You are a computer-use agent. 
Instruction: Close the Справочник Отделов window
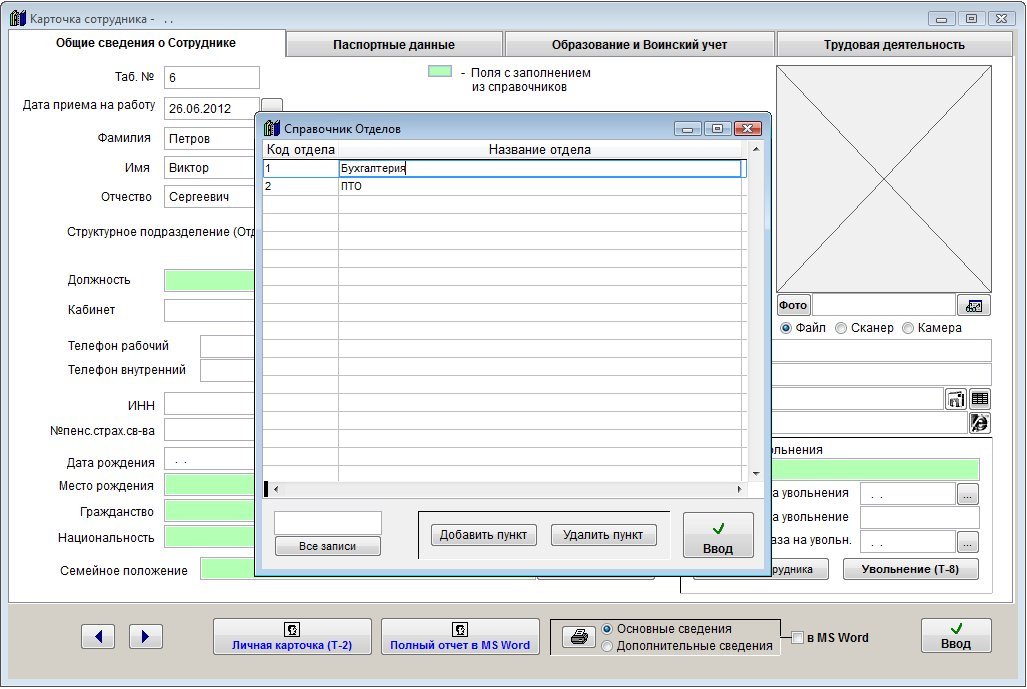[747, 129]
